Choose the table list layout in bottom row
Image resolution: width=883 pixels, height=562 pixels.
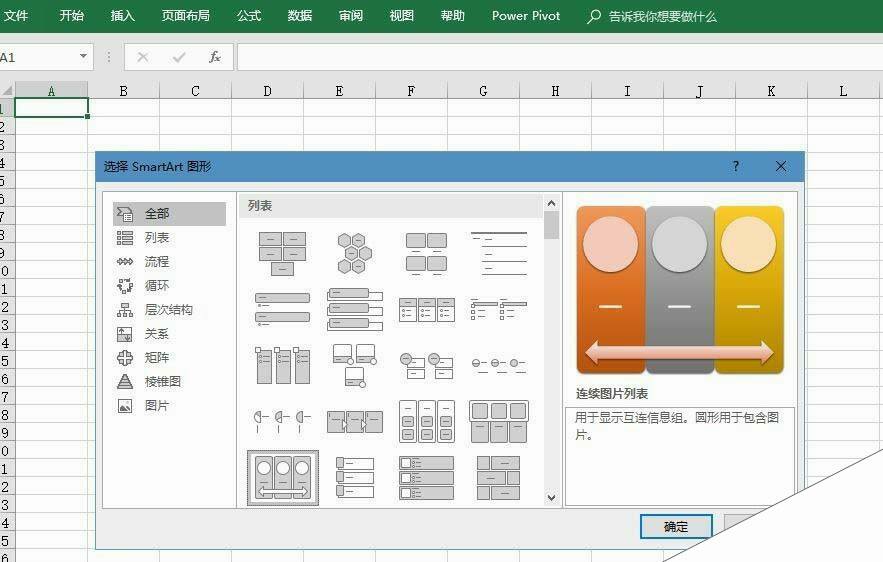point(498,478)
